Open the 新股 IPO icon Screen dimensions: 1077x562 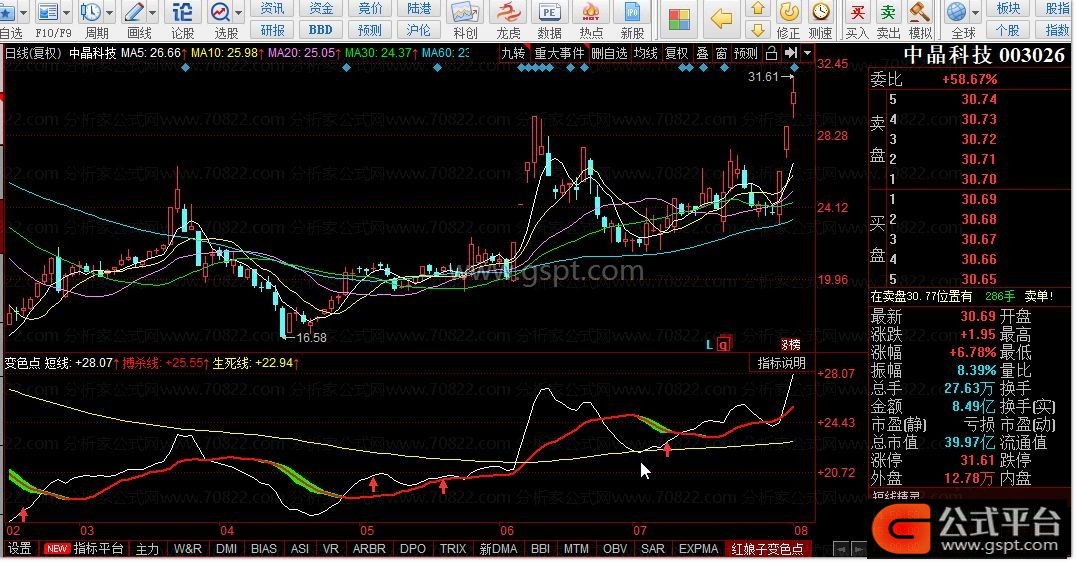pyautogui.click(x=632, y=12)
